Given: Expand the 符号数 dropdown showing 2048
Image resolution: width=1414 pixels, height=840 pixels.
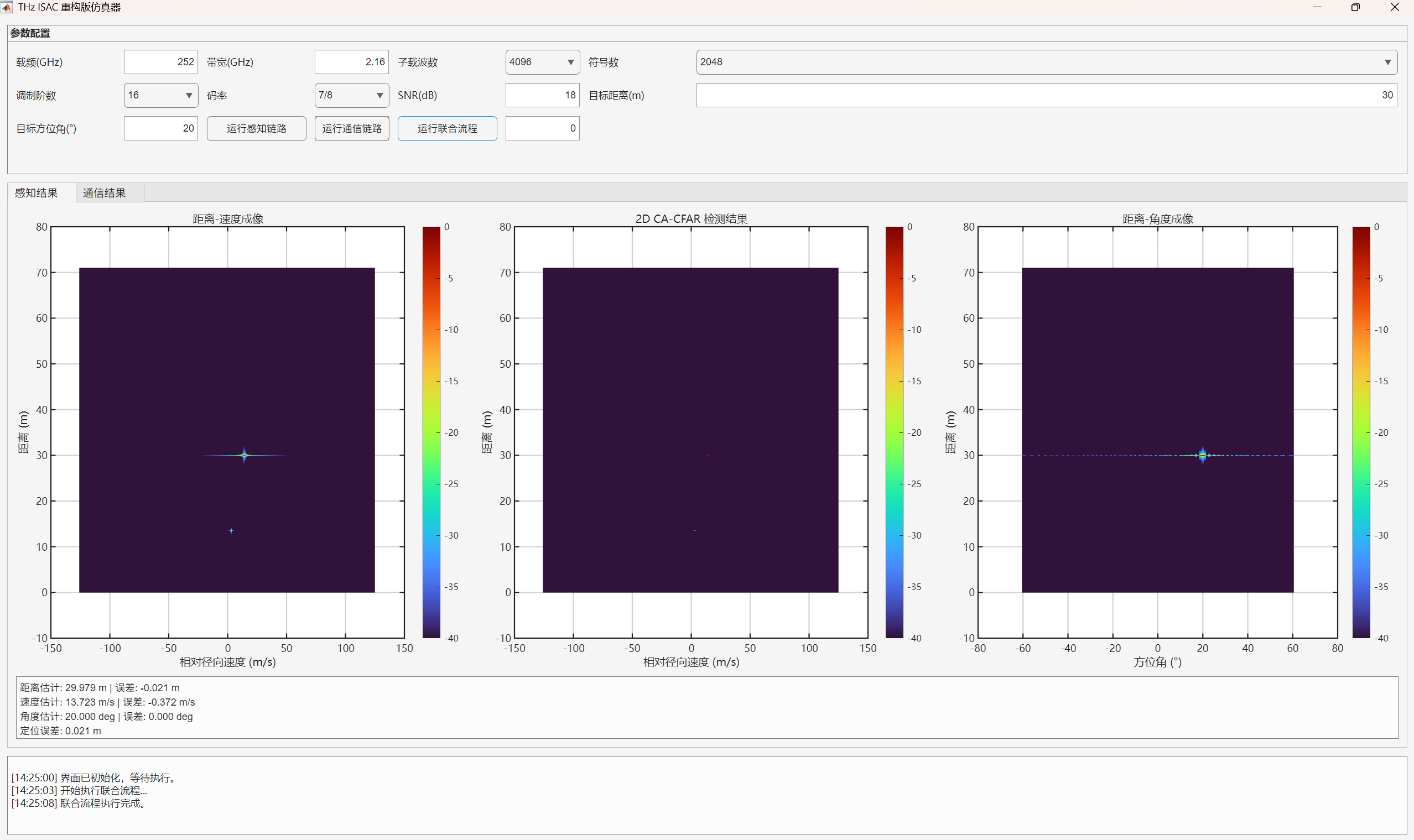Looking at the screenshot, I should coord(1046,62).
